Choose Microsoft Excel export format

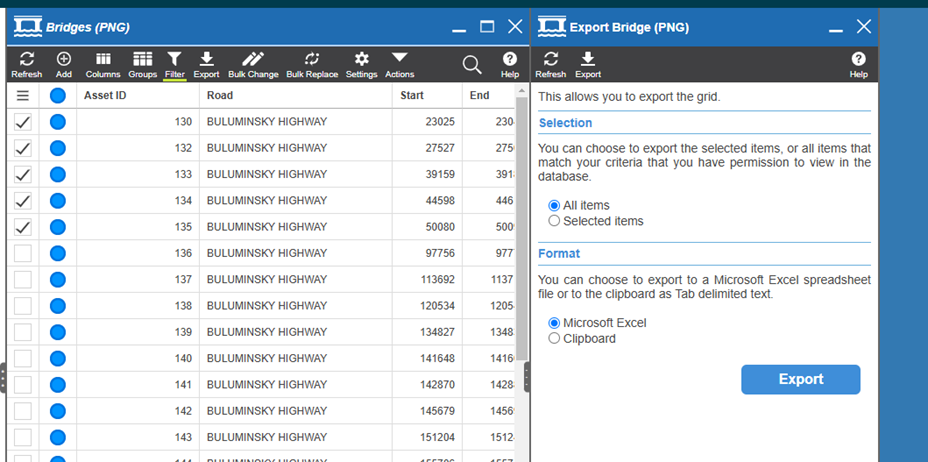(554, 323)
